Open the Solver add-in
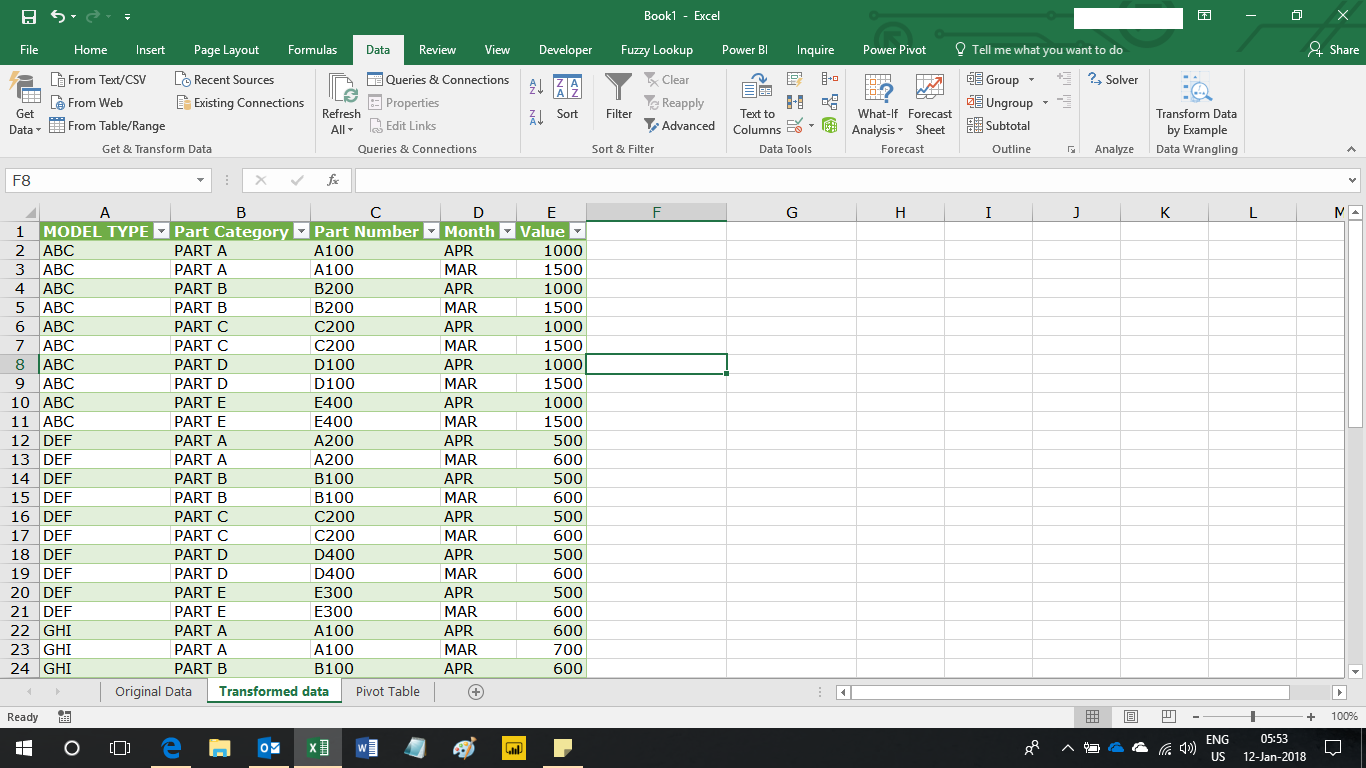 [1113, 79]
